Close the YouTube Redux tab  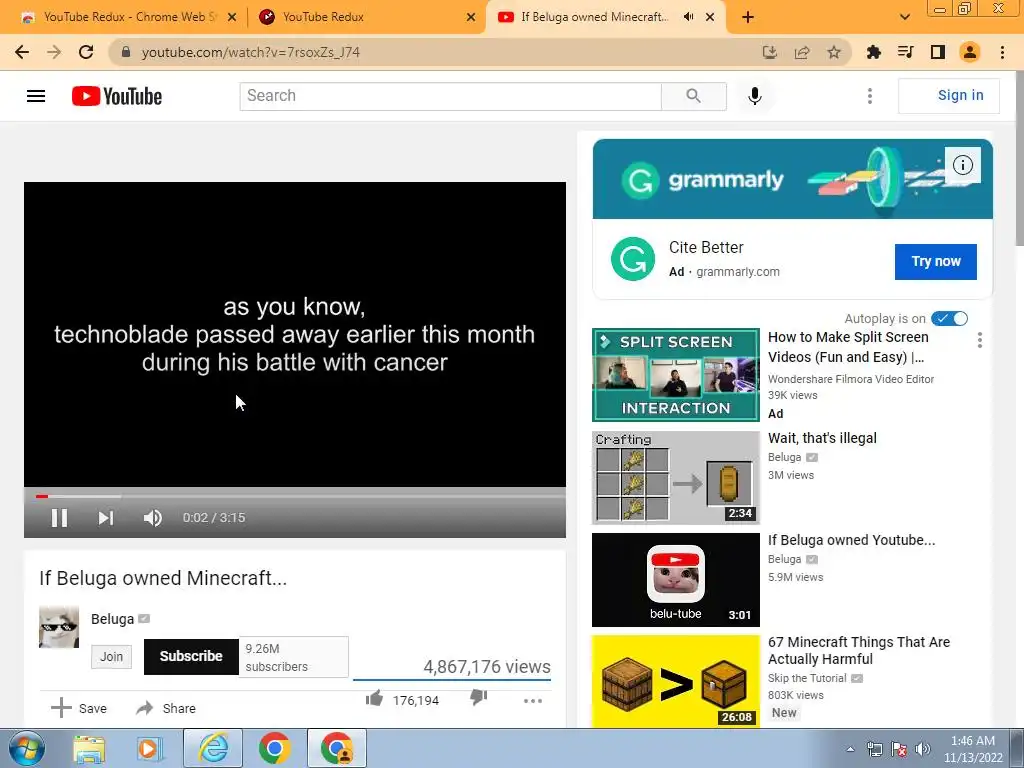[471, 17]
